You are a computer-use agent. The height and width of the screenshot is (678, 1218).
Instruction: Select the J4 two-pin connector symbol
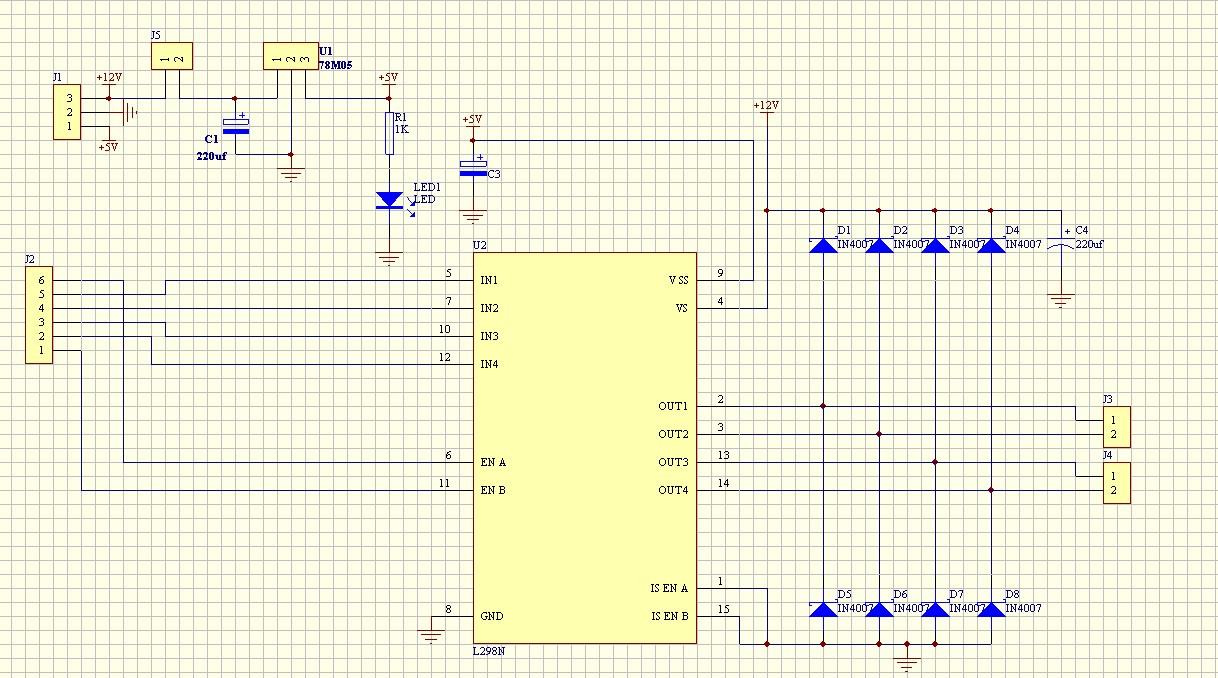pyautogui.click(x=1117, y=483)
